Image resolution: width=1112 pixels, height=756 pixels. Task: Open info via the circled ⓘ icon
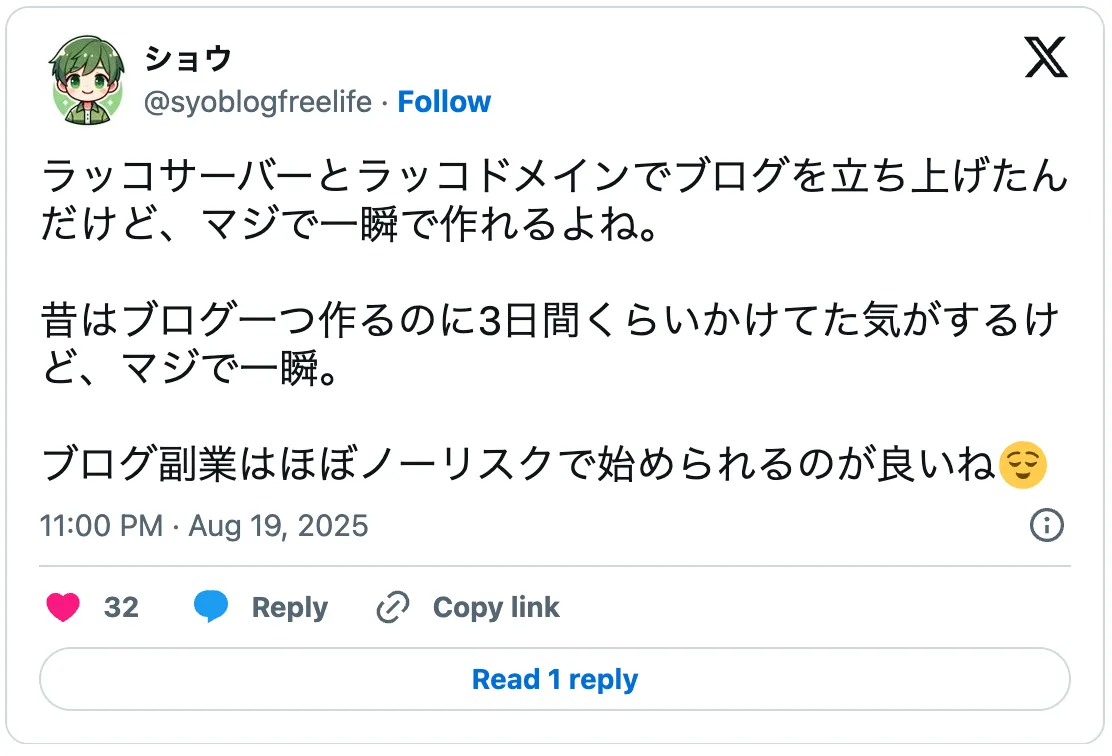[1045, 525]
